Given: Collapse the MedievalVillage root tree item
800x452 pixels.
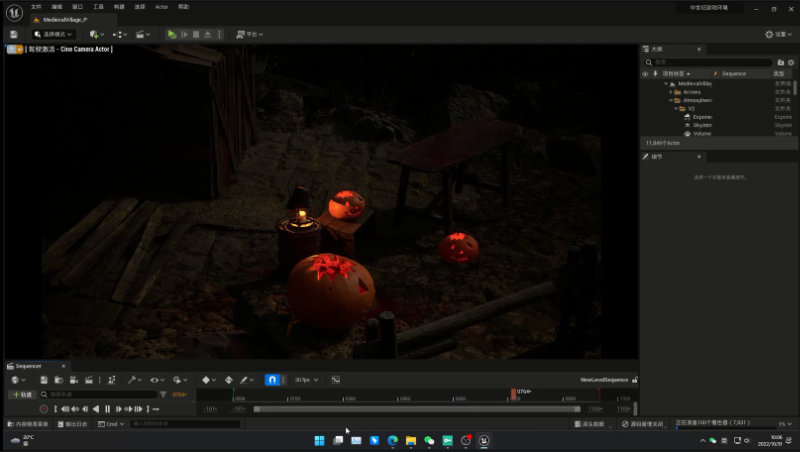Looking at the screenshot, I should click(x=666, y=84).
